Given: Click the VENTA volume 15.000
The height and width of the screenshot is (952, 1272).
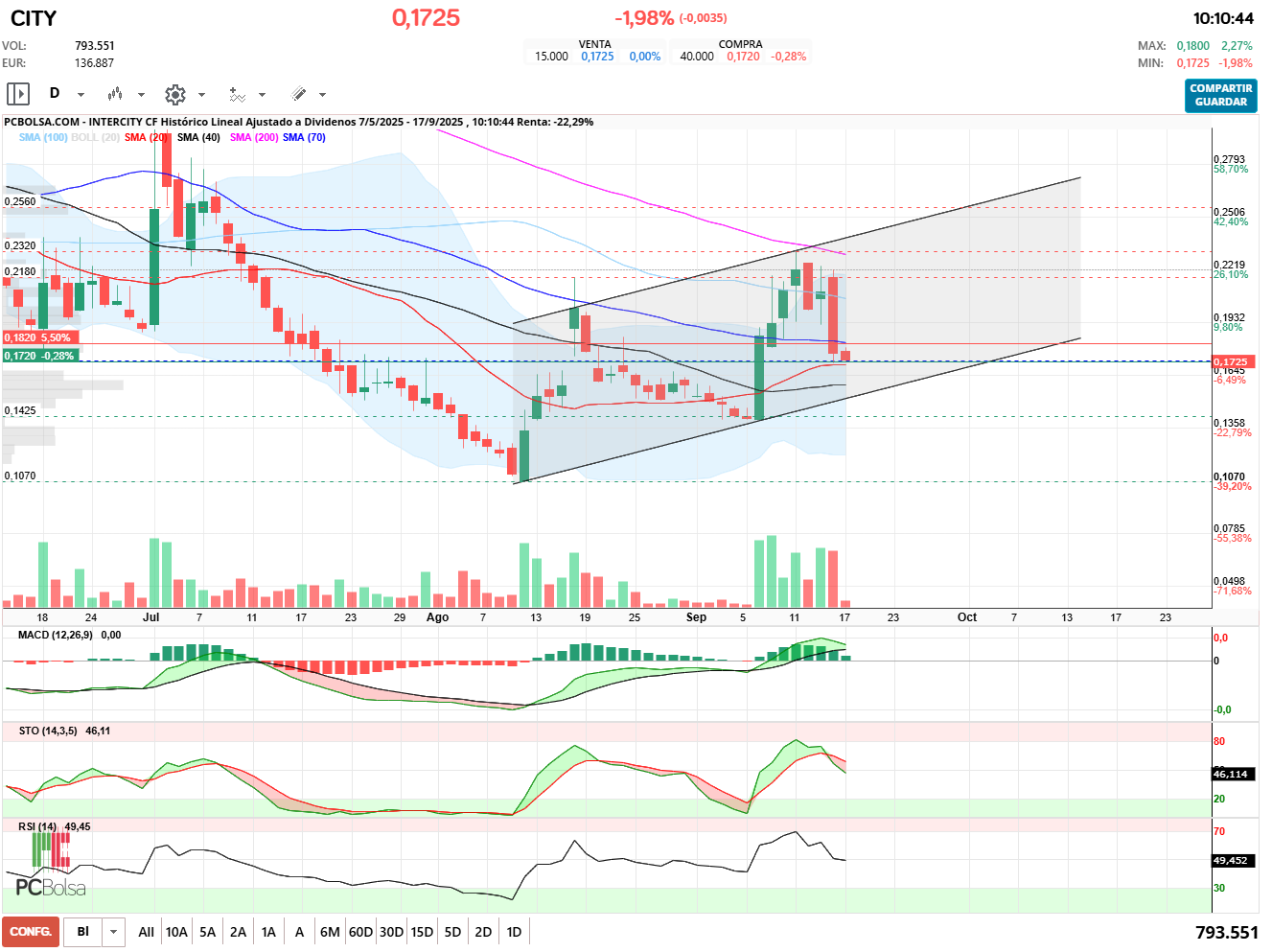Looking at the screenshot, I should 551,57.
